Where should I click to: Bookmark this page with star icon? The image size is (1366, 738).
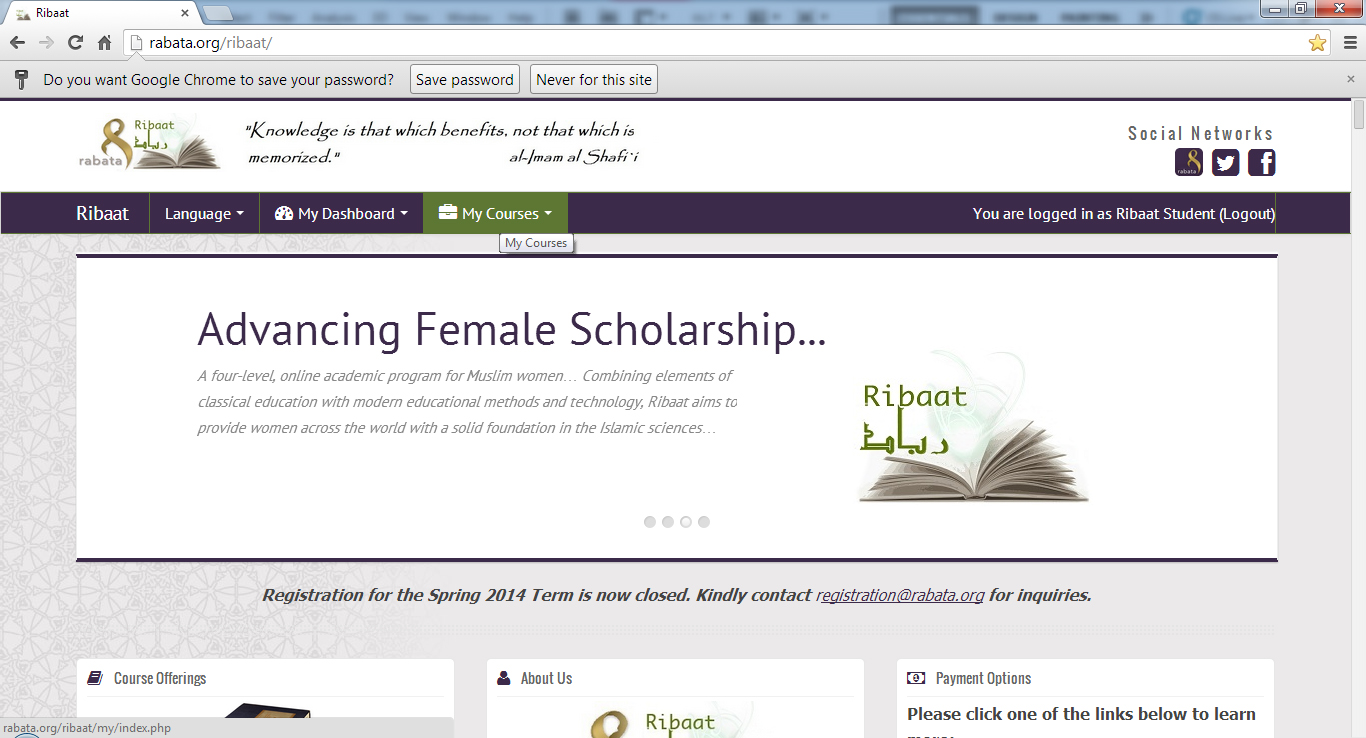point(1317,43)
